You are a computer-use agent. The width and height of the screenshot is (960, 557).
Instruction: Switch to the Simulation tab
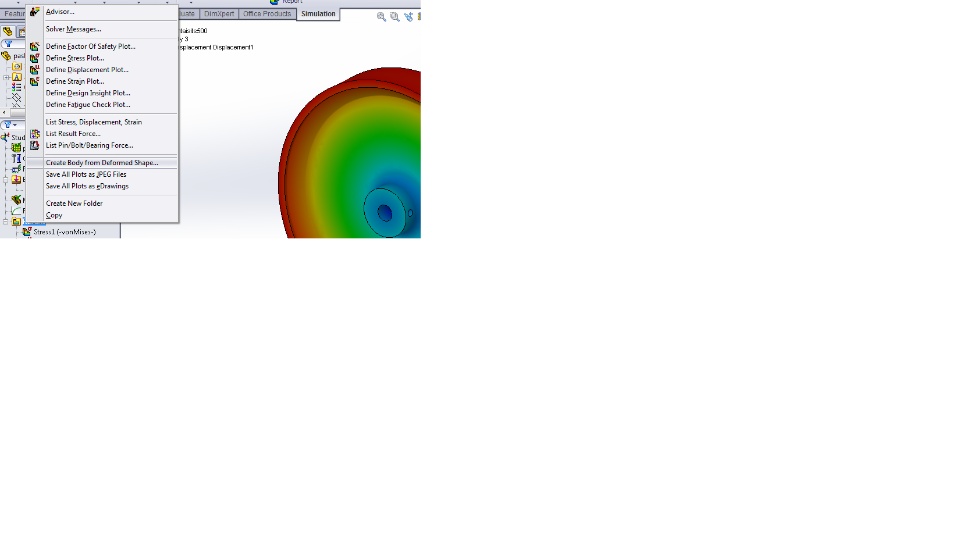[x=318, y=13]
